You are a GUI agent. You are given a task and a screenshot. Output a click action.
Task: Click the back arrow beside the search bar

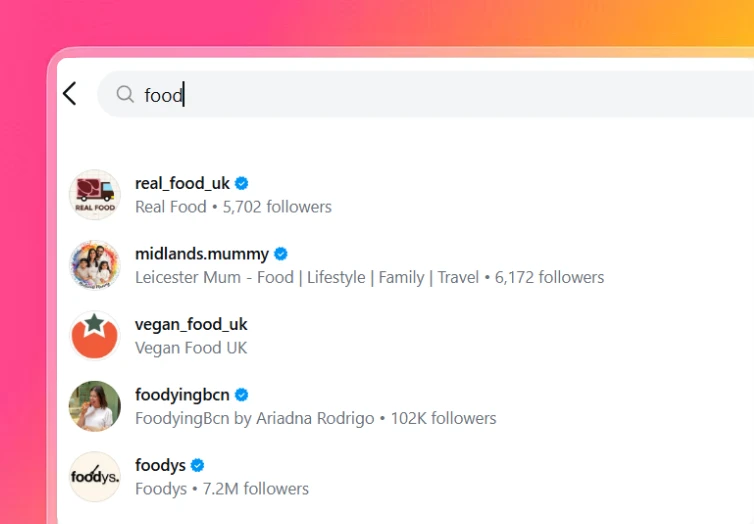coord(69,94)
